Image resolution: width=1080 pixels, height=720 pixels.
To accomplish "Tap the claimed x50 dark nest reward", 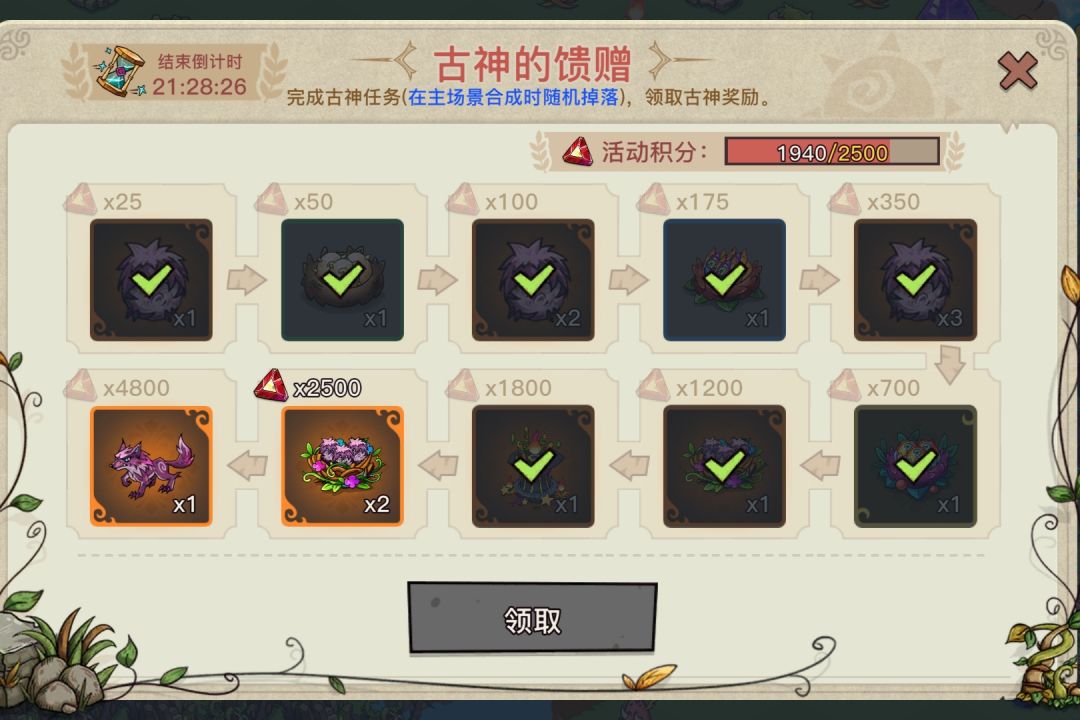I will pos(342,280).
